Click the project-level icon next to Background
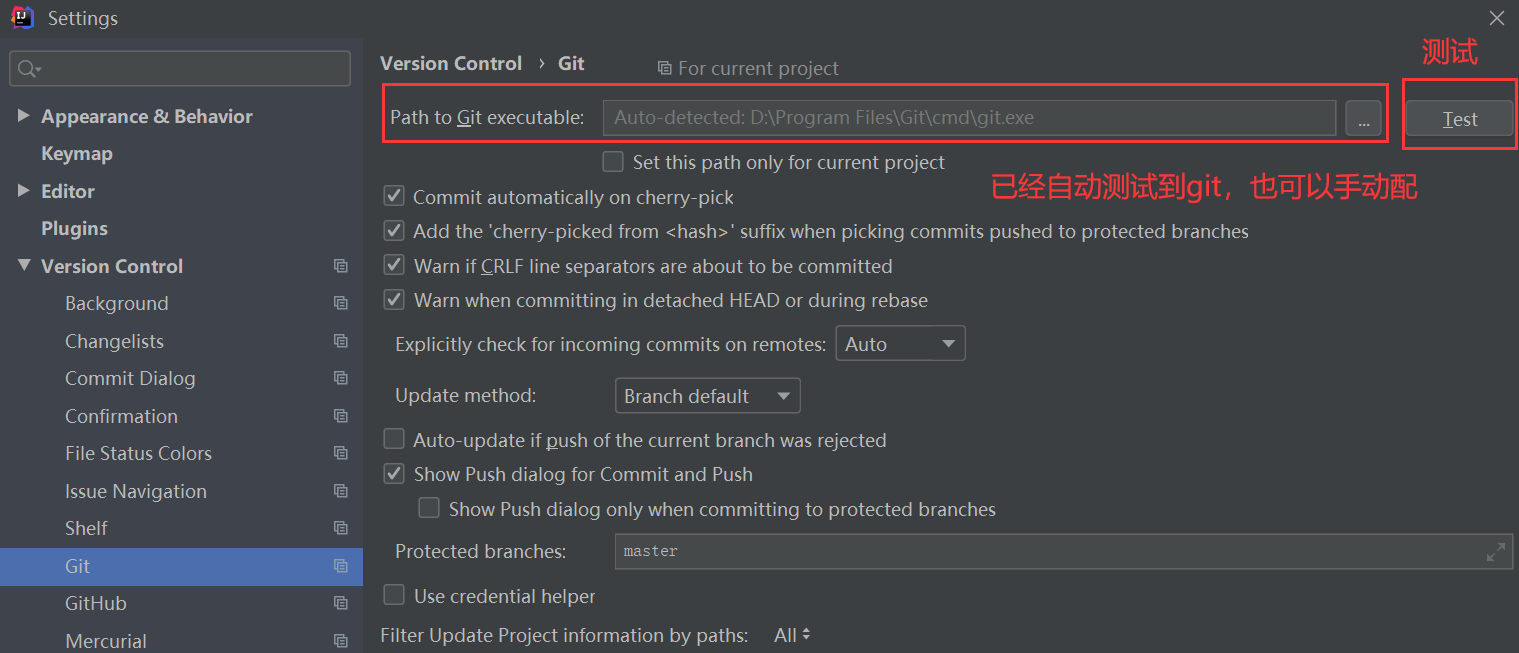 click(x=341, y=303)
